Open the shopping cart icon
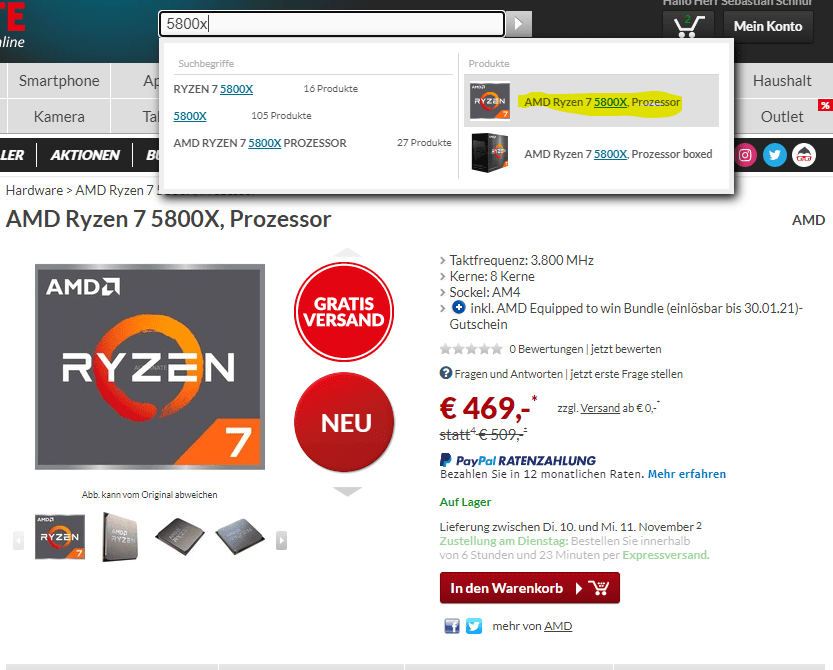This screenshot has height=670, width=833. [688, 26]
